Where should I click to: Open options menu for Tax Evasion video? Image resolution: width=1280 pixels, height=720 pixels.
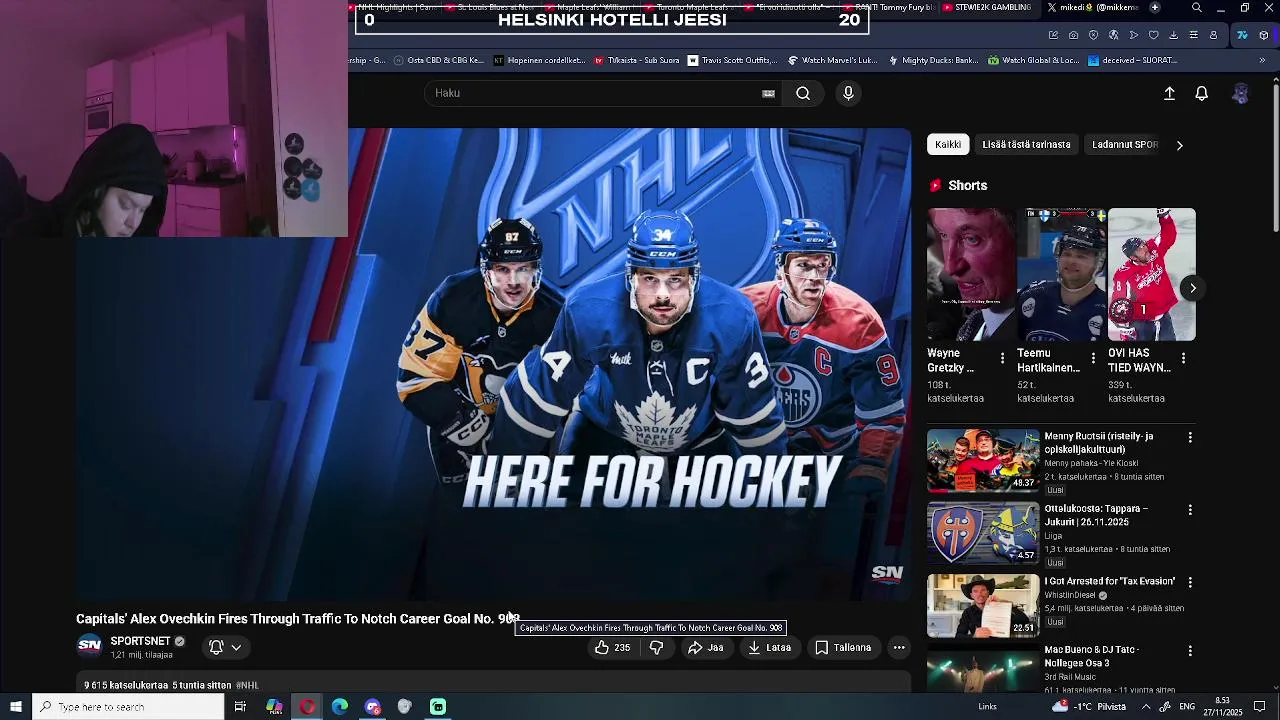pyautogui.click(x=1190, y=582)
